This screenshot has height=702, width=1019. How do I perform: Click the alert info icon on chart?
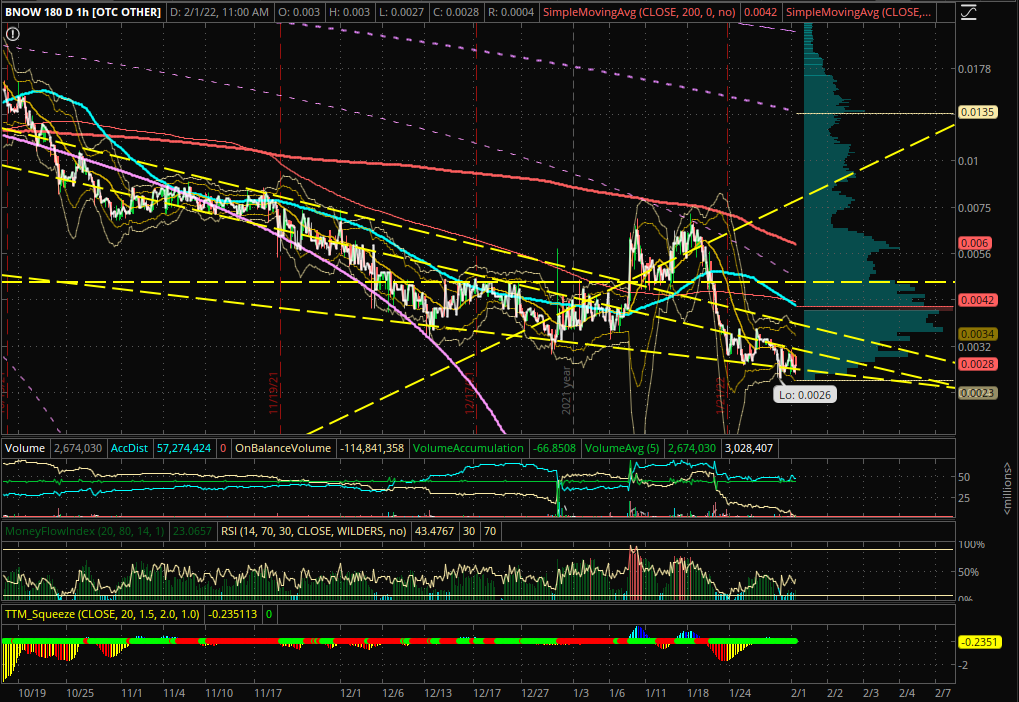[x=11, y=34]
